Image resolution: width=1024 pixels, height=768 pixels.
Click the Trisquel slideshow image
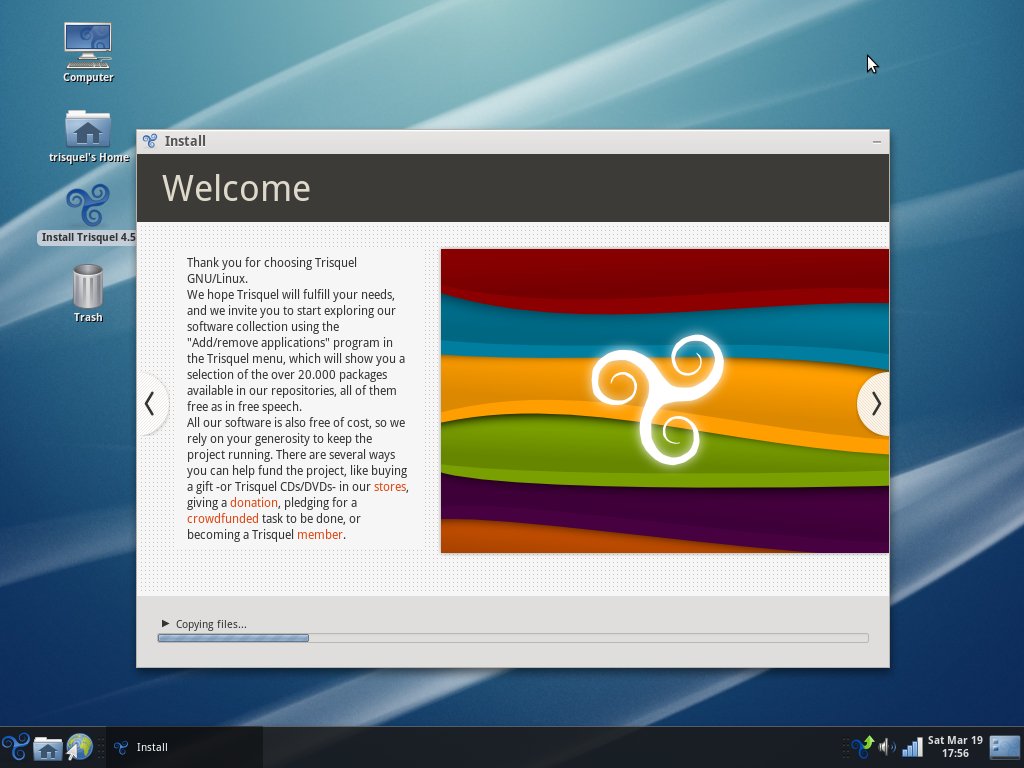665,401
